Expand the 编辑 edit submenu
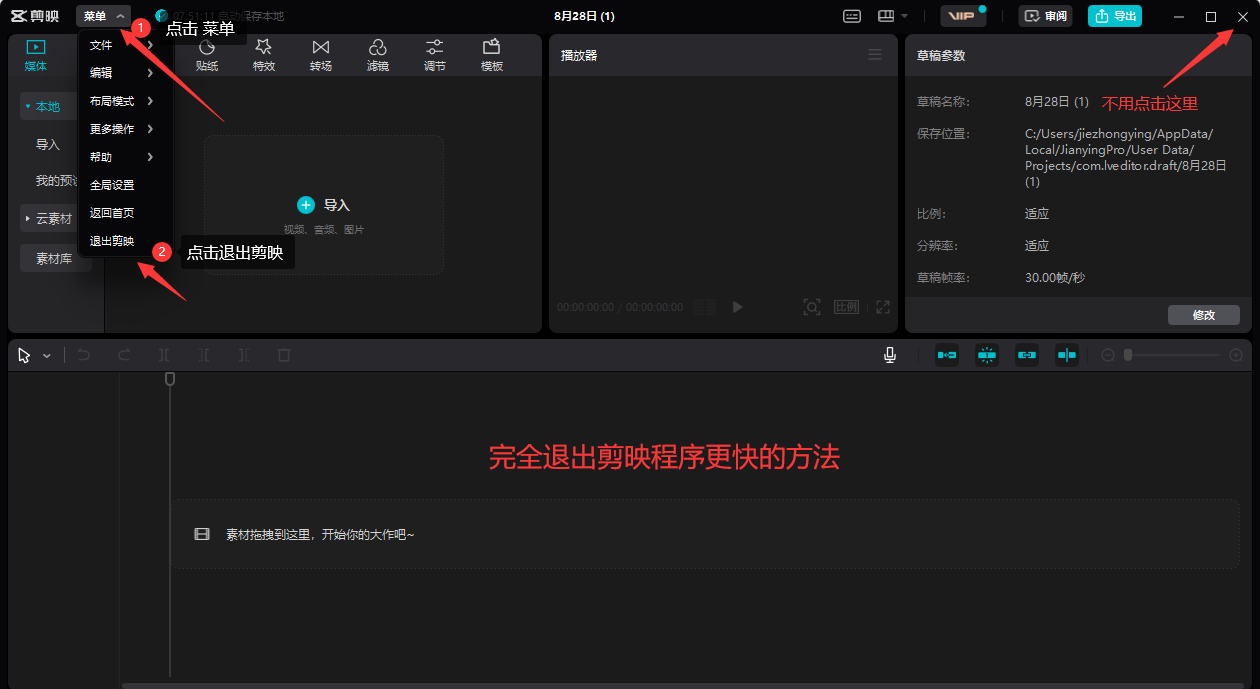 click(x=125, y=73)
